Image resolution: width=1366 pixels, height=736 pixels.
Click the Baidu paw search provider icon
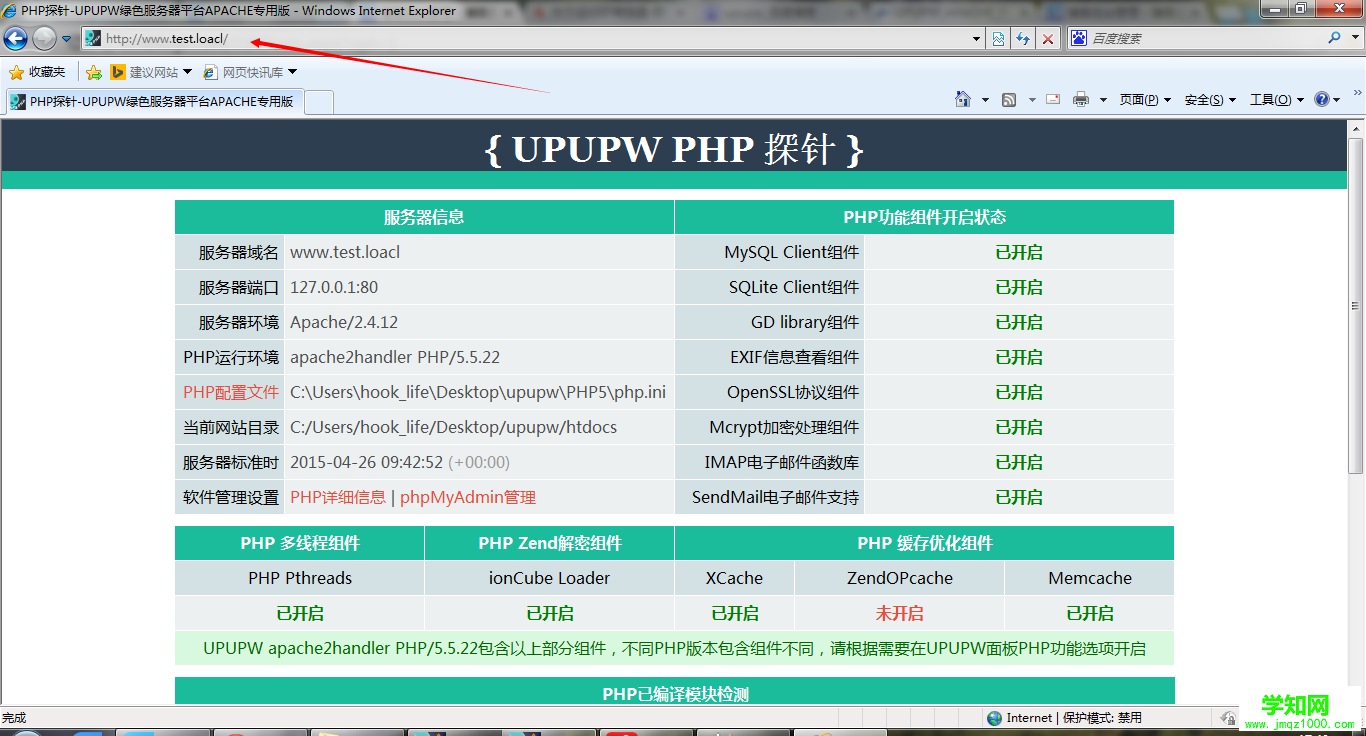click(1078, 38)
